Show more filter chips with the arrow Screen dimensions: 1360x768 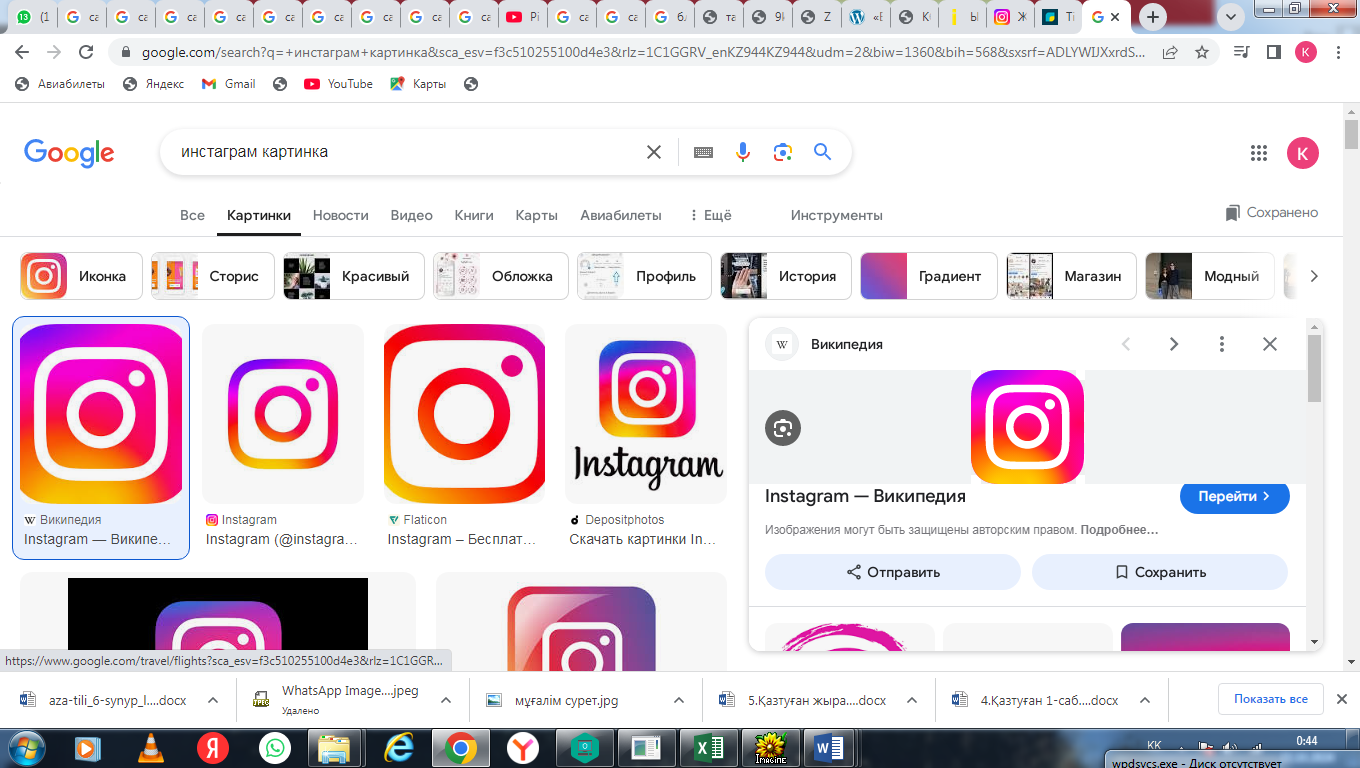tap(1315, 276)
